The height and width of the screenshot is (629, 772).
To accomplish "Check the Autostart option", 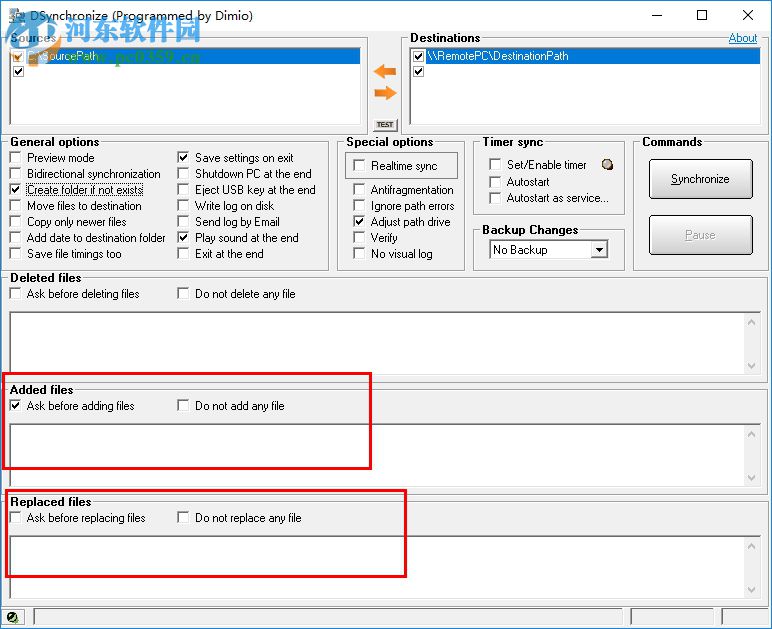I will [495, 182].
